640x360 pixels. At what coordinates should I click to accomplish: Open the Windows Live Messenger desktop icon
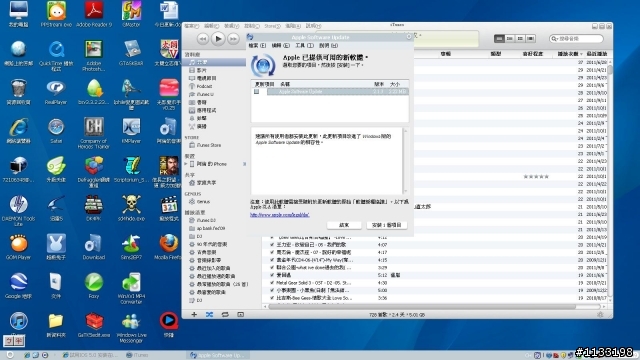131,327
